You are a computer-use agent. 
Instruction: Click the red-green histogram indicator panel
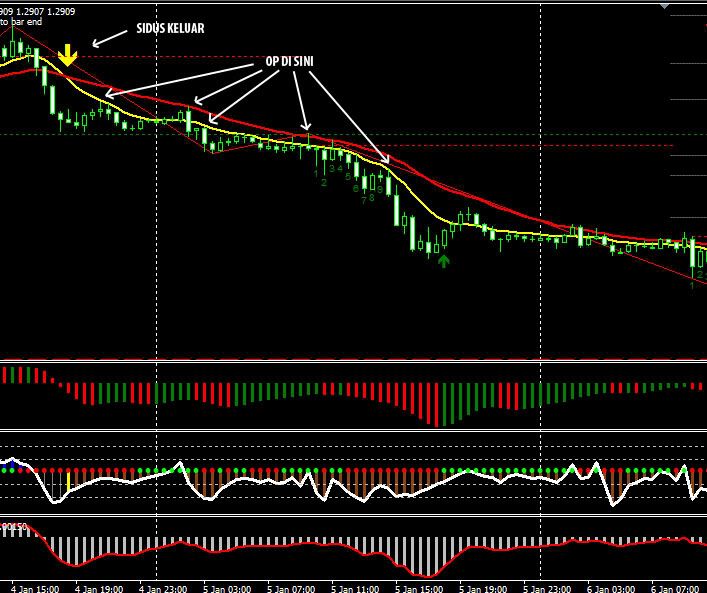[354, 395]
